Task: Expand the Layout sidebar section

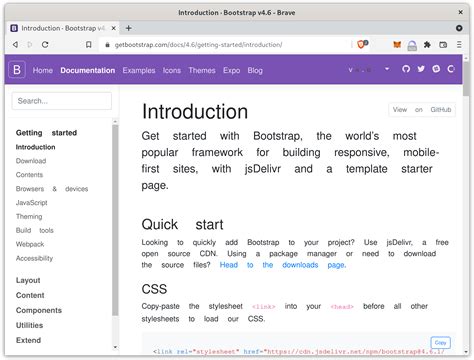Action: pyautogui.click(x=28, y=280)
